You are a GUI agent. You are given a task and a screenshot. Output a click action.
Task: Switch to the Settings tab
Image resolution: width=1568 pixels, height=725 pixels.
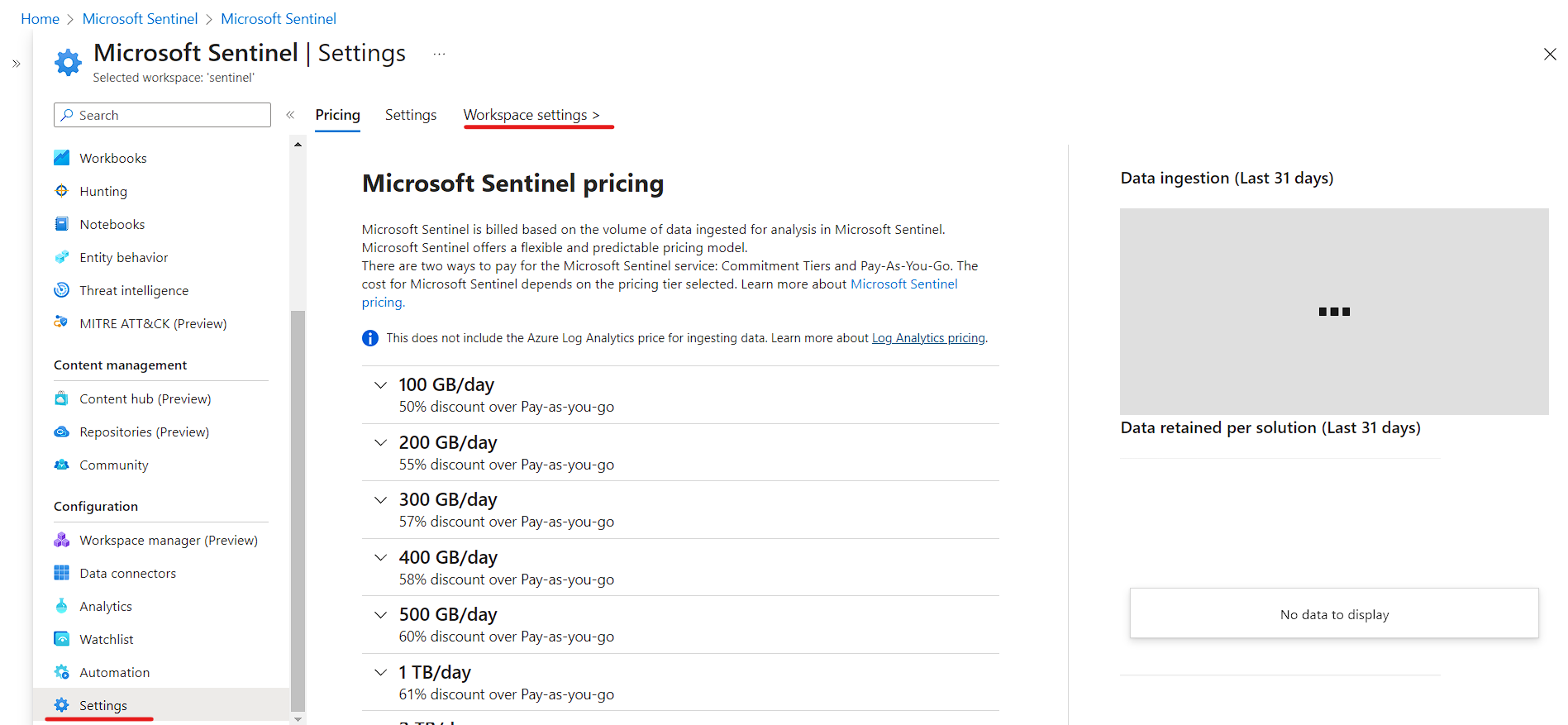[411, 115]
